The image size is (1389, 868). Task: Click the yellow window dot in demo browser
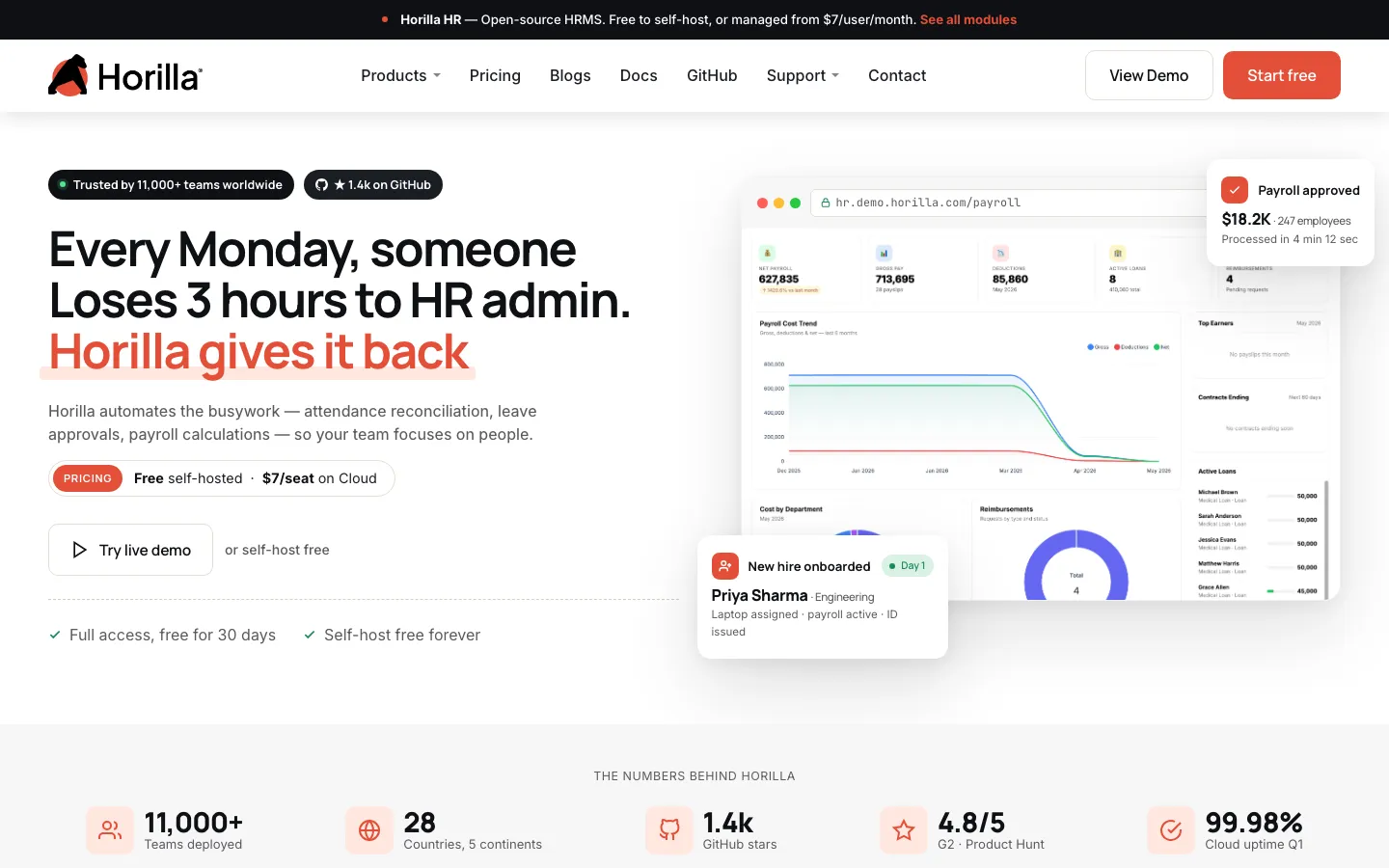[x=779, y=203]
